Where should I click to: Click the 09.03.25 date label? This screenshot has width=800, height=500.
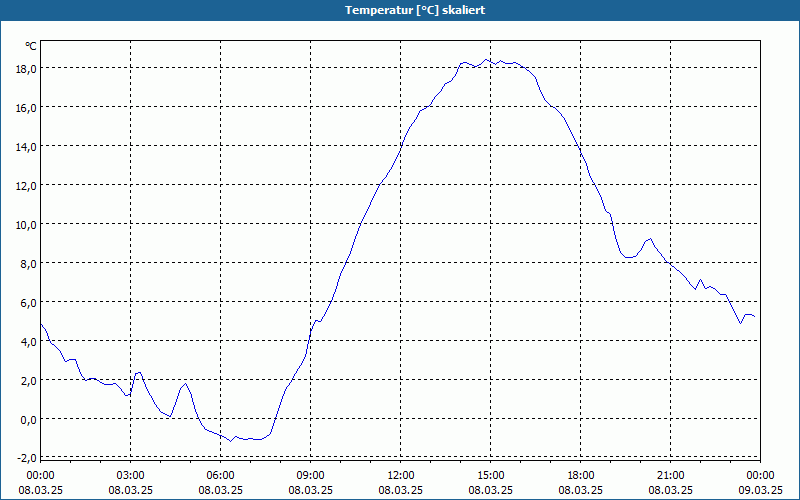point(760,490)
